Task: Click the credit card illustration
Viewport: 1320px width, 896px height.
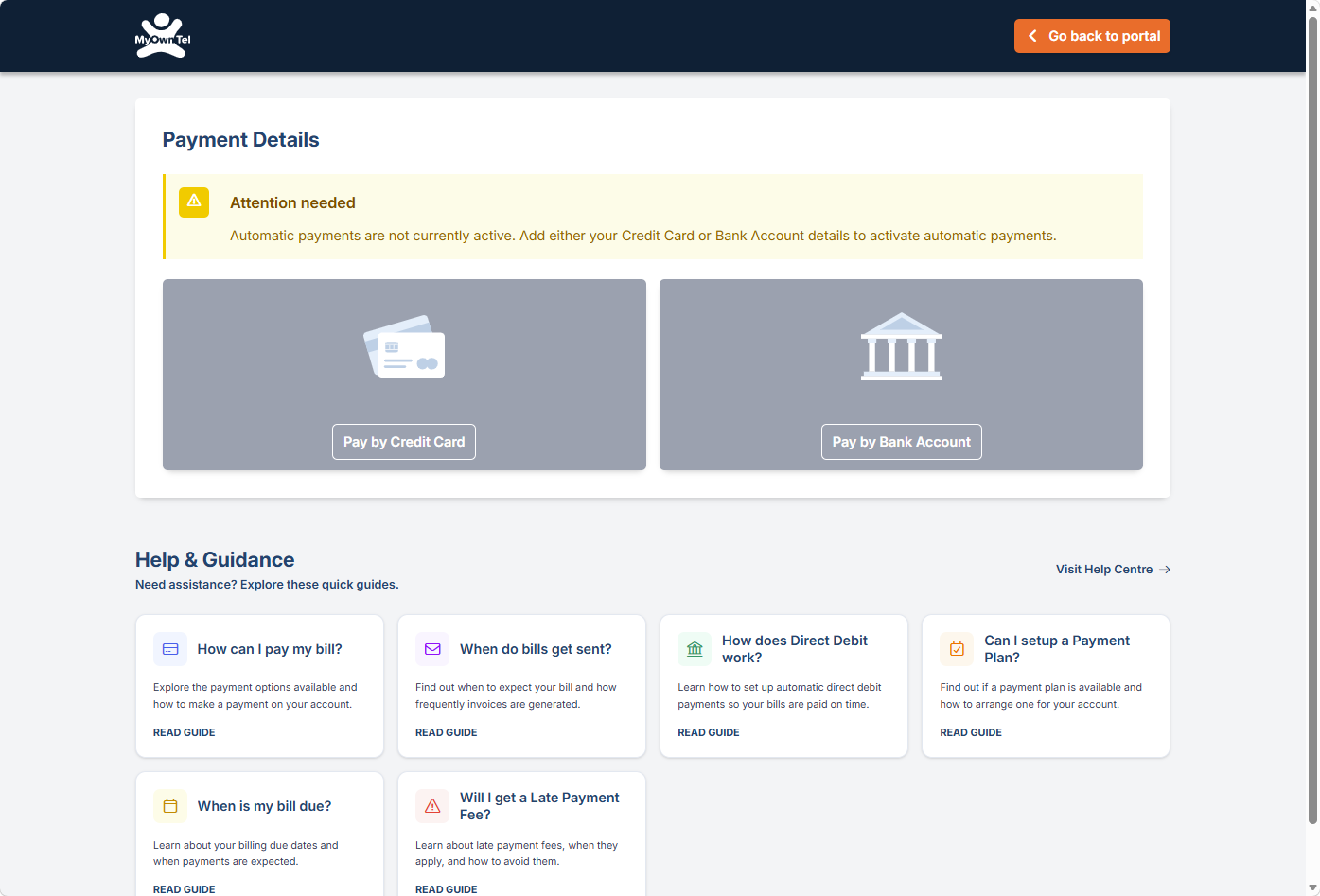Action: click(404, 346)
